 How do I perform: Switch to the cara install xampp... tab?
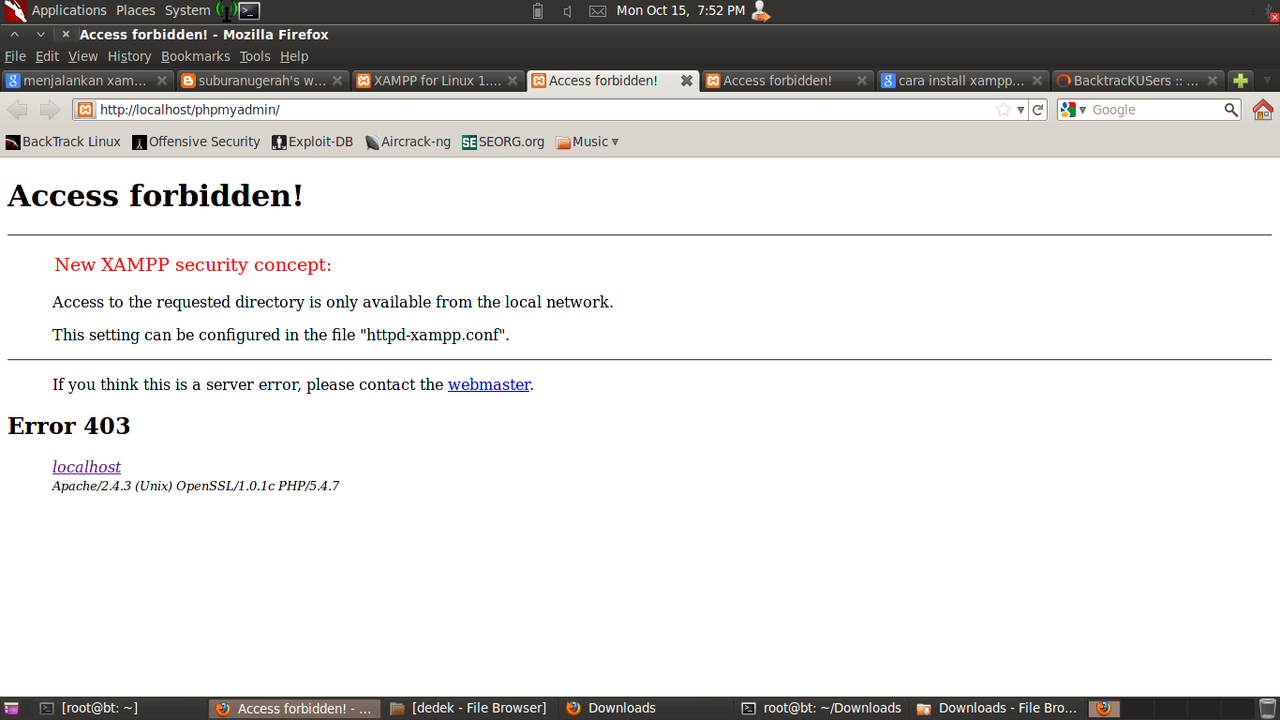(x=961, y=81)
